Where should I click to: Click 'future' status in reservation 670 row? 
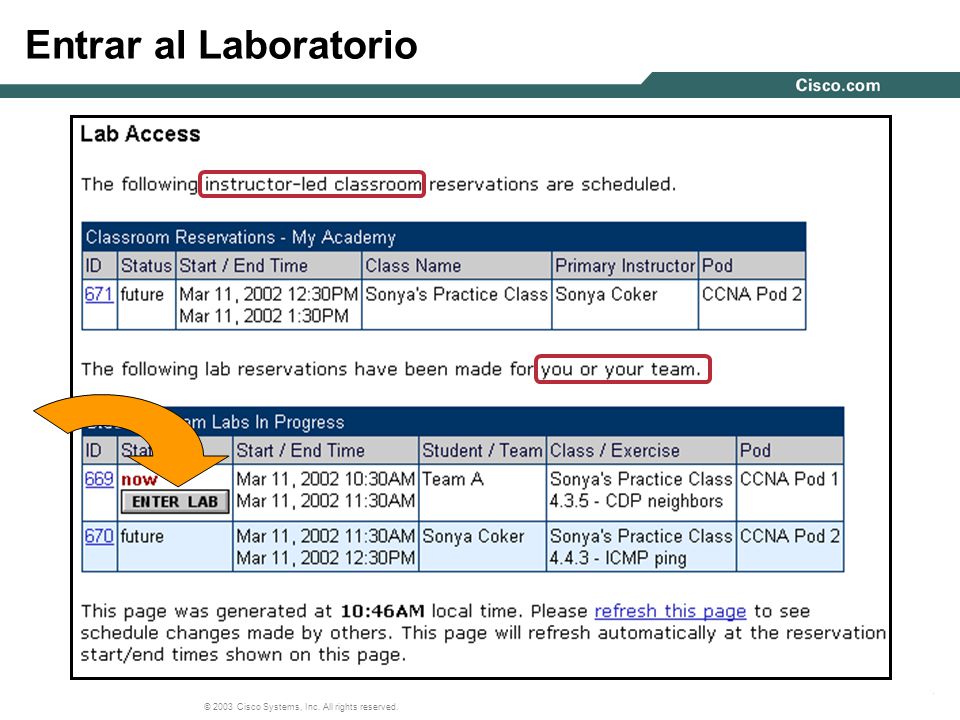tap(142, 536)
